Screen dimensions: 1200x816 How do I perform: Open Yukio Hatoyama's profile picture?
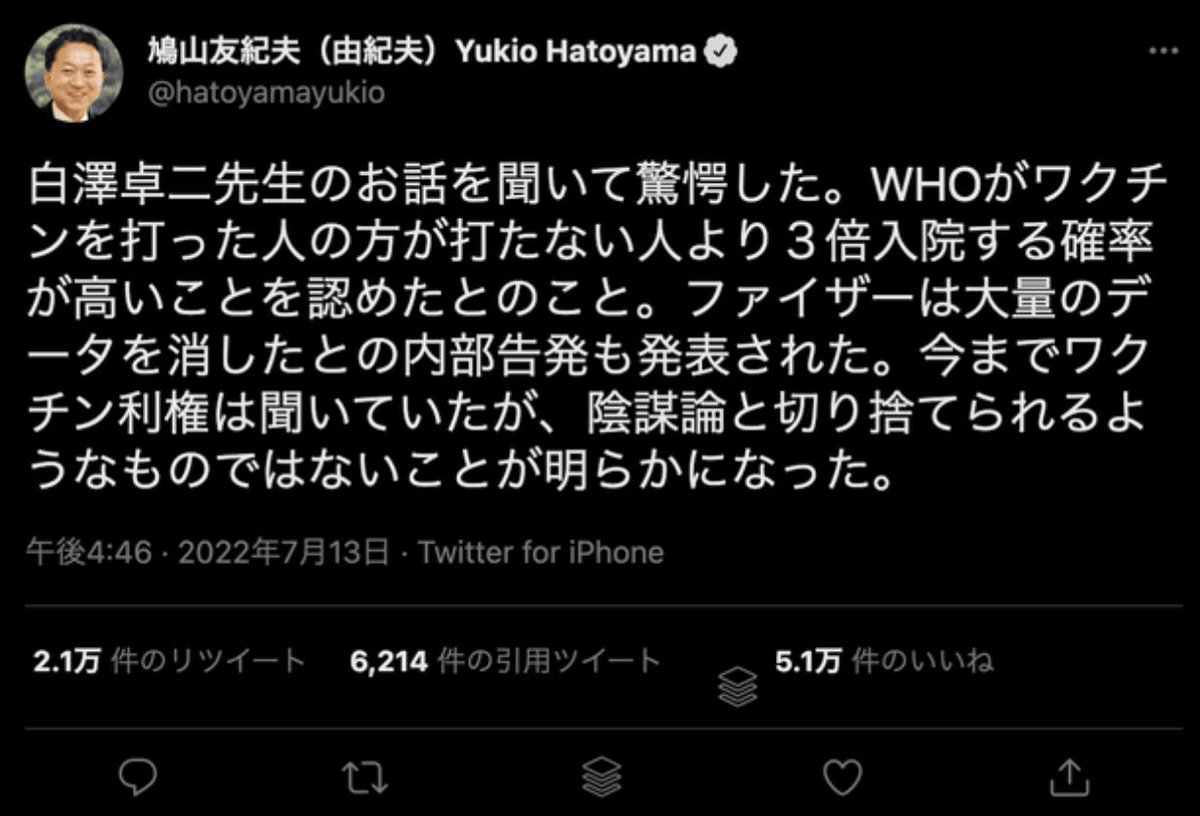point(75,74)
